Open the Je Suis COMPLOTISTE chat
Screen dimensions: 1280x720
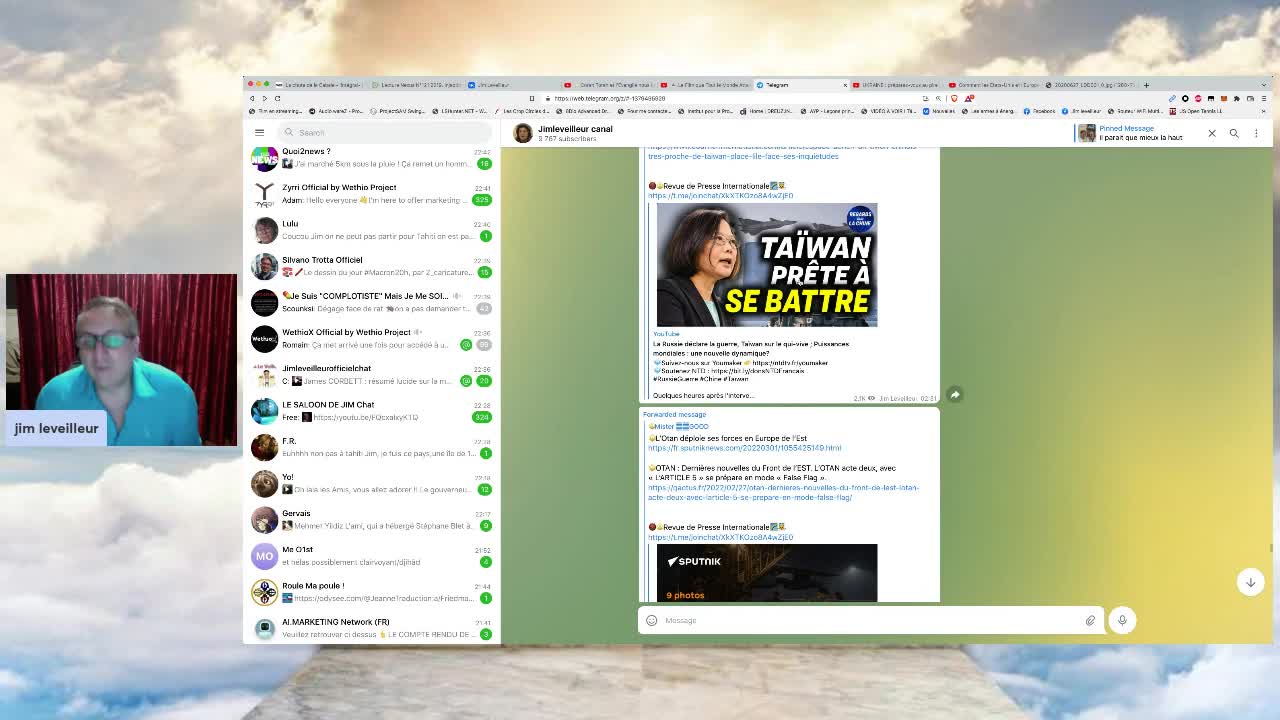[x=372, y=302]
